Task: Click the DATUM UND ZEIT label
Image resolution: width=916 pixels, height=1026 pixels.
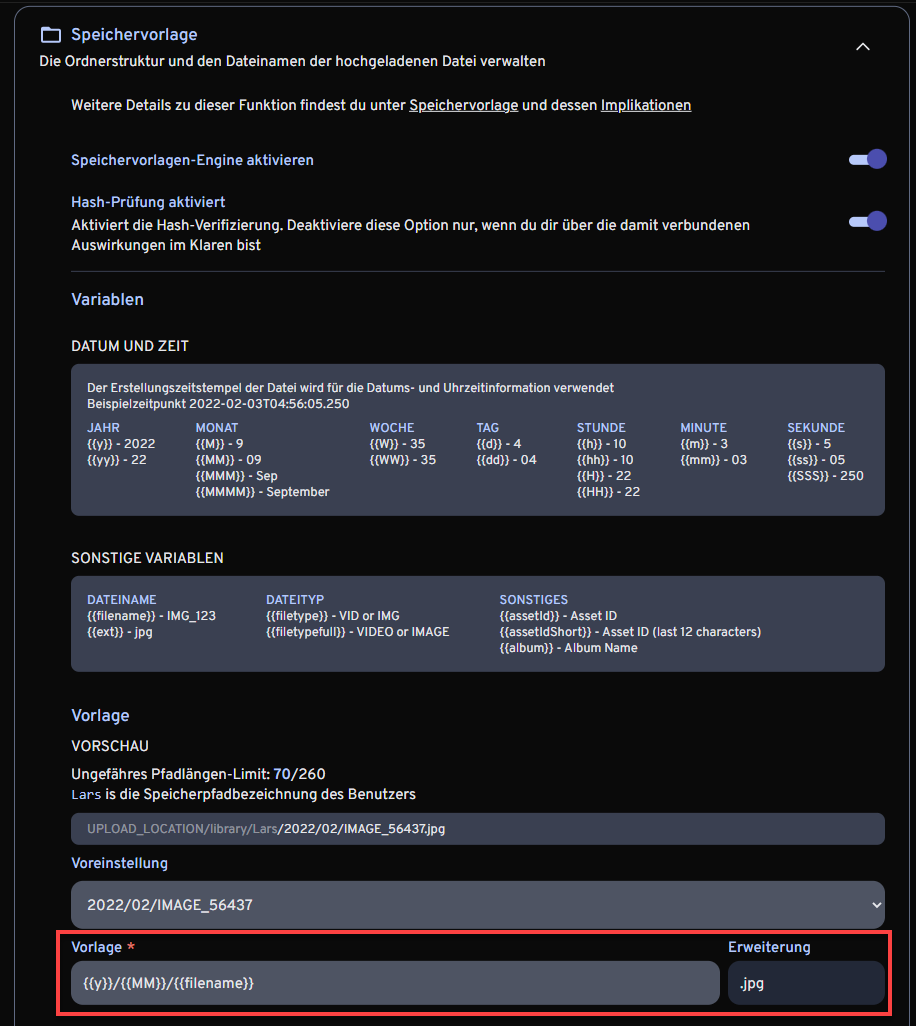Action: [x=130, y=346]
